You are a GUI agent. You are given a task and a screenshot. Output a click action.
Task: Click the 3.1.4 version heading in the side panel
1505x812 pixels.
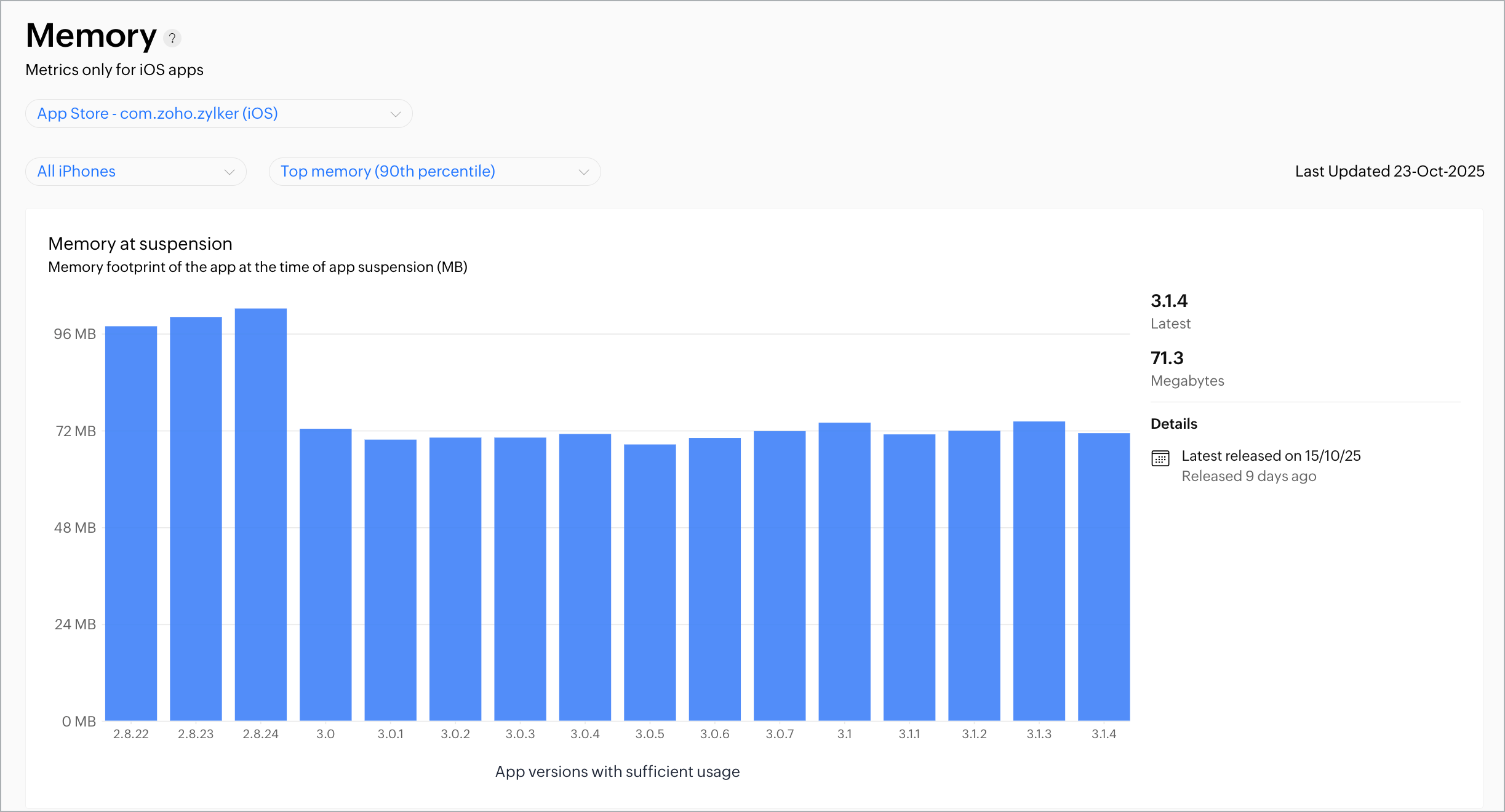coord(1169,301)
